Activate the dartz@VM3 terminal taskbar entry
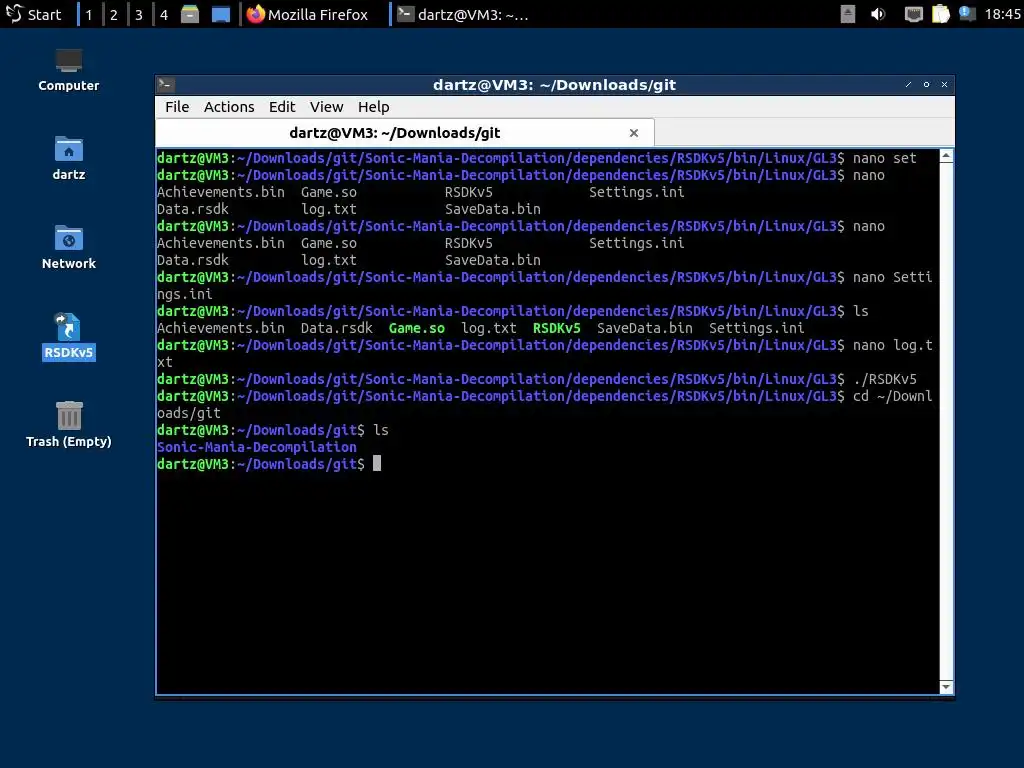The height and width of the screenshot is (768, 1024). pos(463,14)
